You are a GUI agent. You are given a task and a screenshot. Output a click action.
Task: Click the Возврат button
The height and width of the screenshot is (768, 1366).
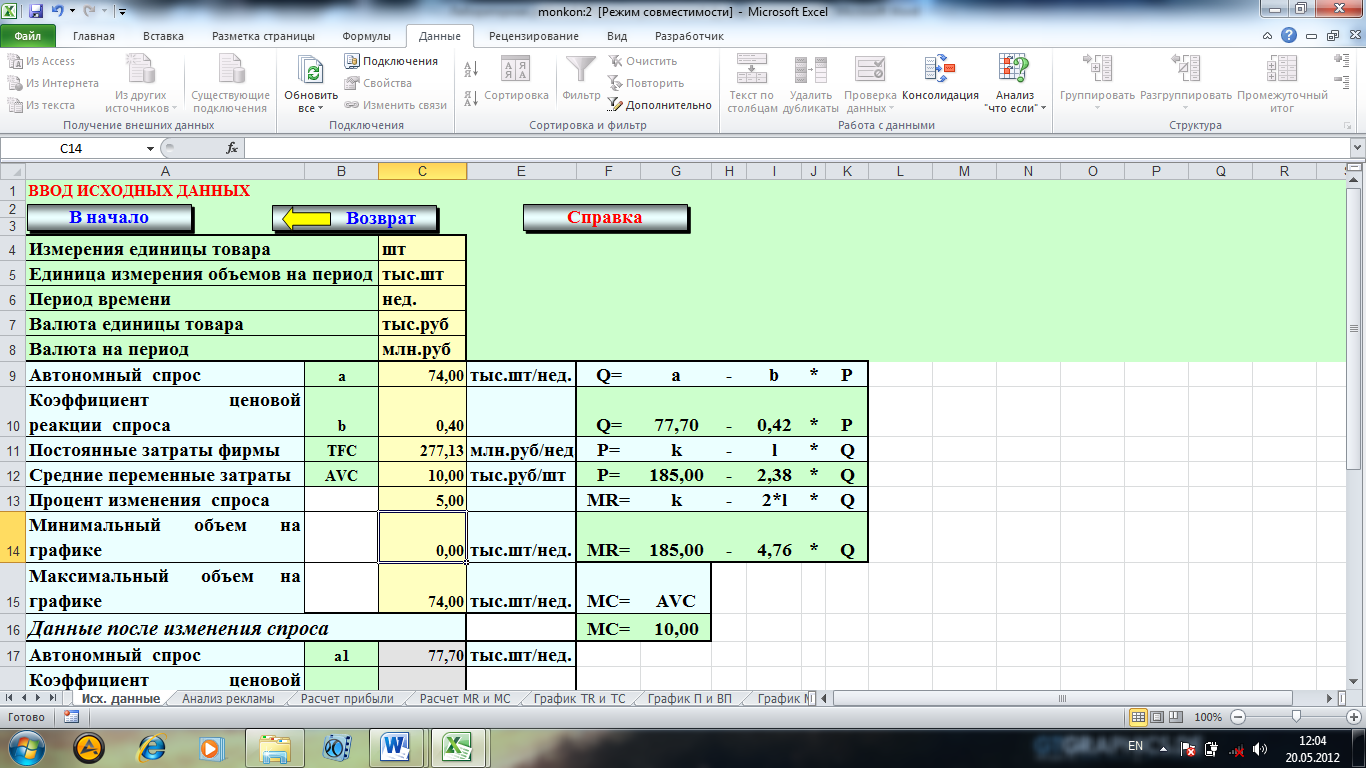click(x=357, y=218)
